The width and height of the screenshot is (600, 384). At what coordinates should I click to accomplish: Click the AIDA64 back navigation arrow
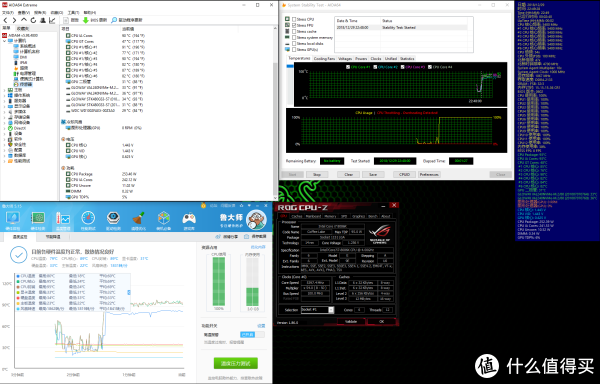(5, 20)
